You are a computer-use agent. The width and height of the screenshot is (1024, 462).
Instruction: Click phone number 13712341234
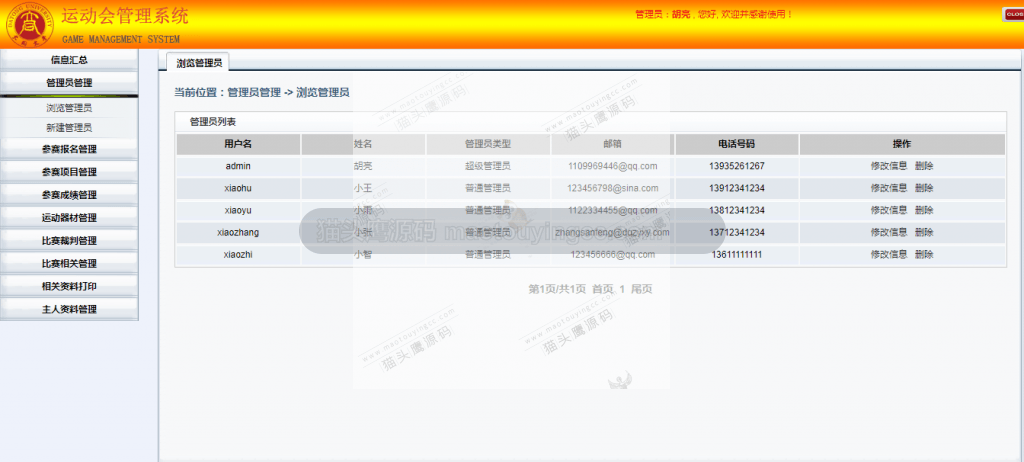click(x=737, y=232)
